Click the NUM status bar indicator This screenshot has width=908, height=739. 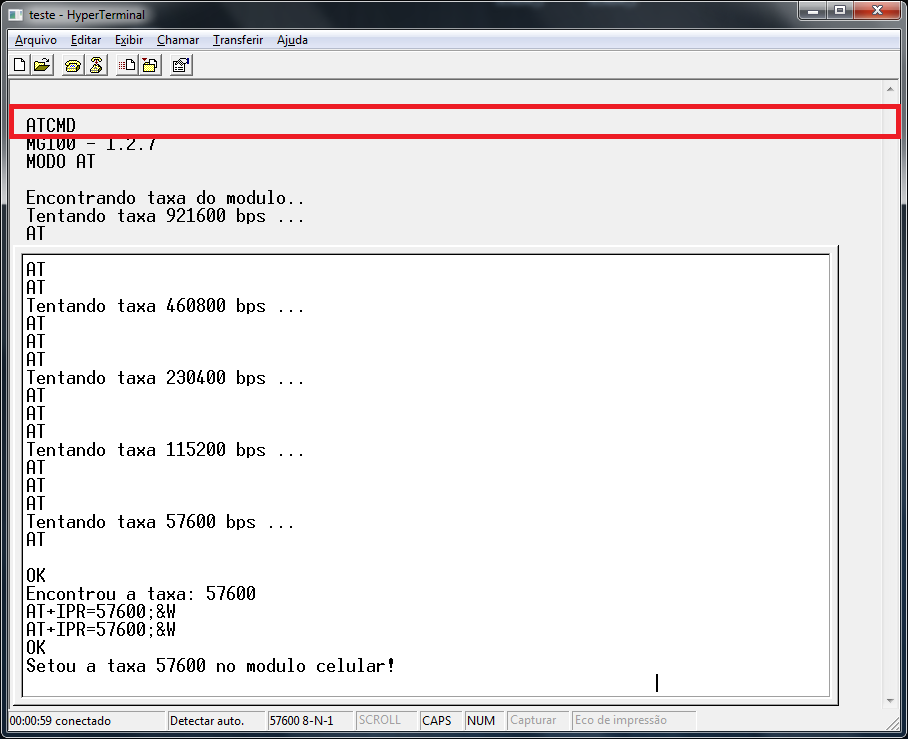481,720
